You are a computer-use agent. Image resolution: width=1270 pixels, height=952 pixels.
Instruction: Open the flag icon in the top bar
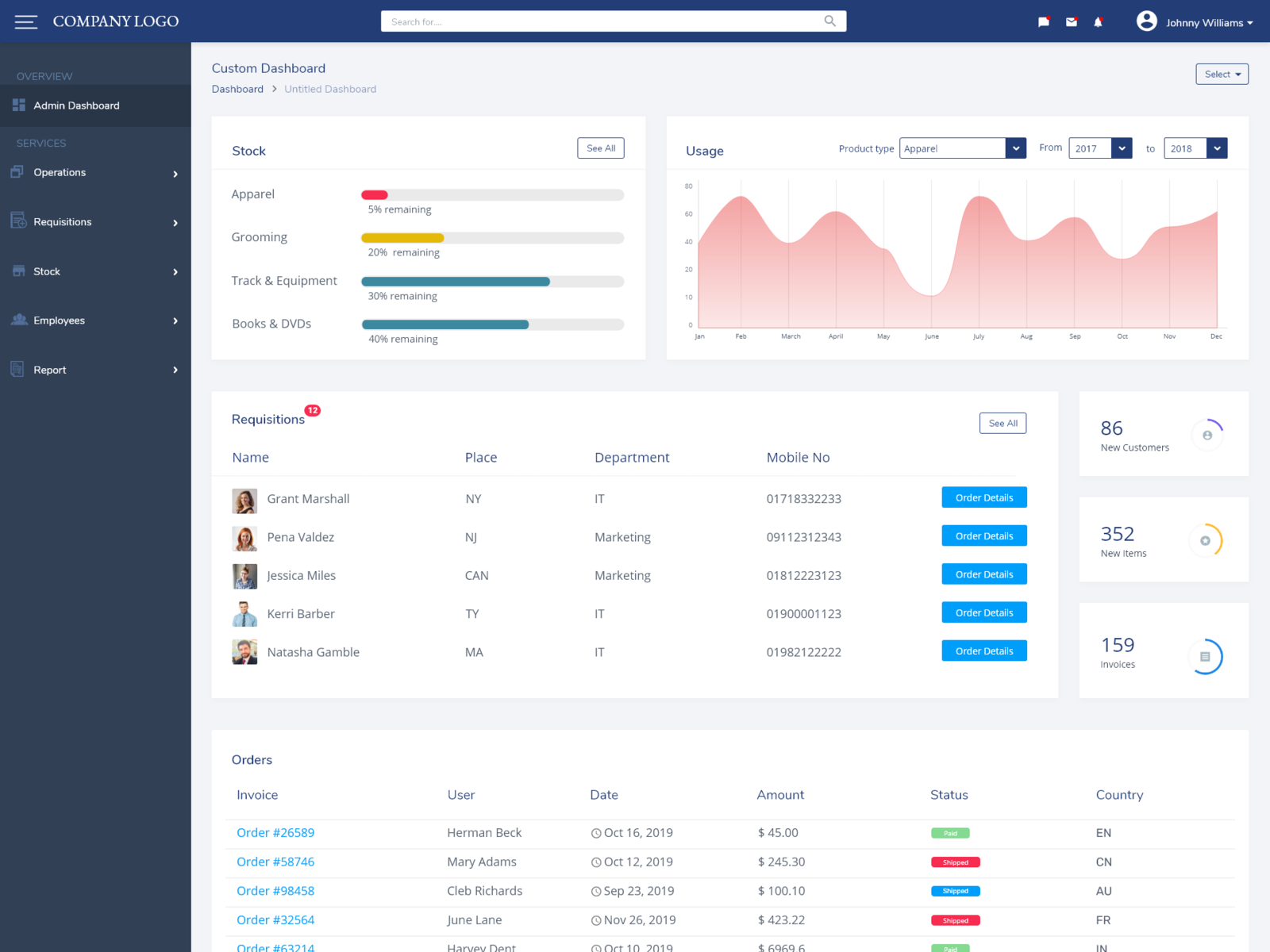[x=1044, y=21]
